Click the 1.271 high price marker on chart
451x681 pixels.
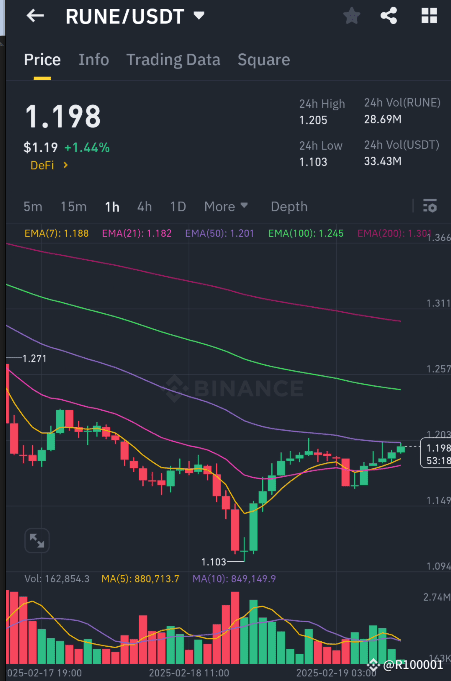click(x=34, y=358)
